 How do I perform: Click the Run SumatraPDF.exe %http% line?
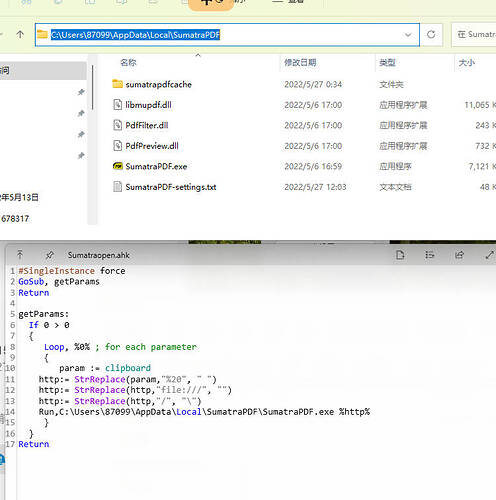click(x=204, y=412)
